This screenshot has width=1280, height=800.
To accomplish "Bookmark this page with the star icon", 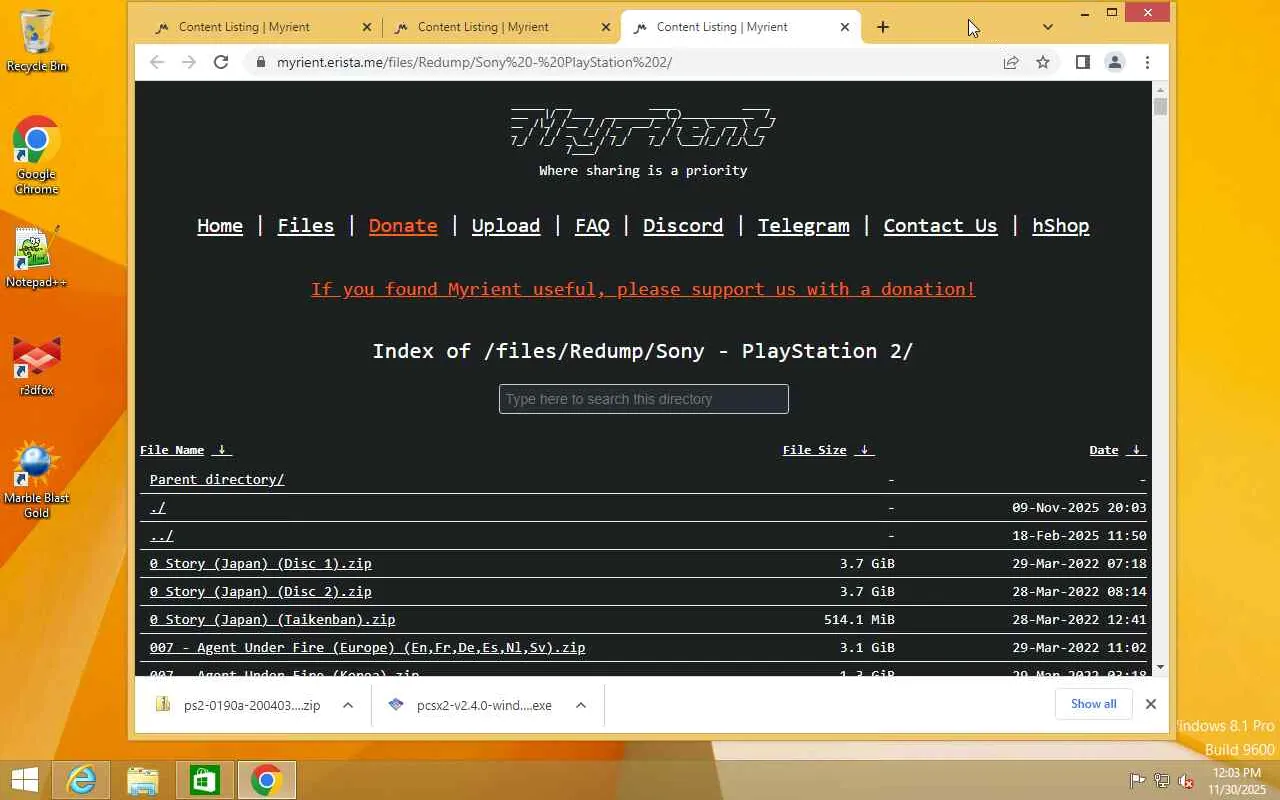I will tap(1043, 62).
